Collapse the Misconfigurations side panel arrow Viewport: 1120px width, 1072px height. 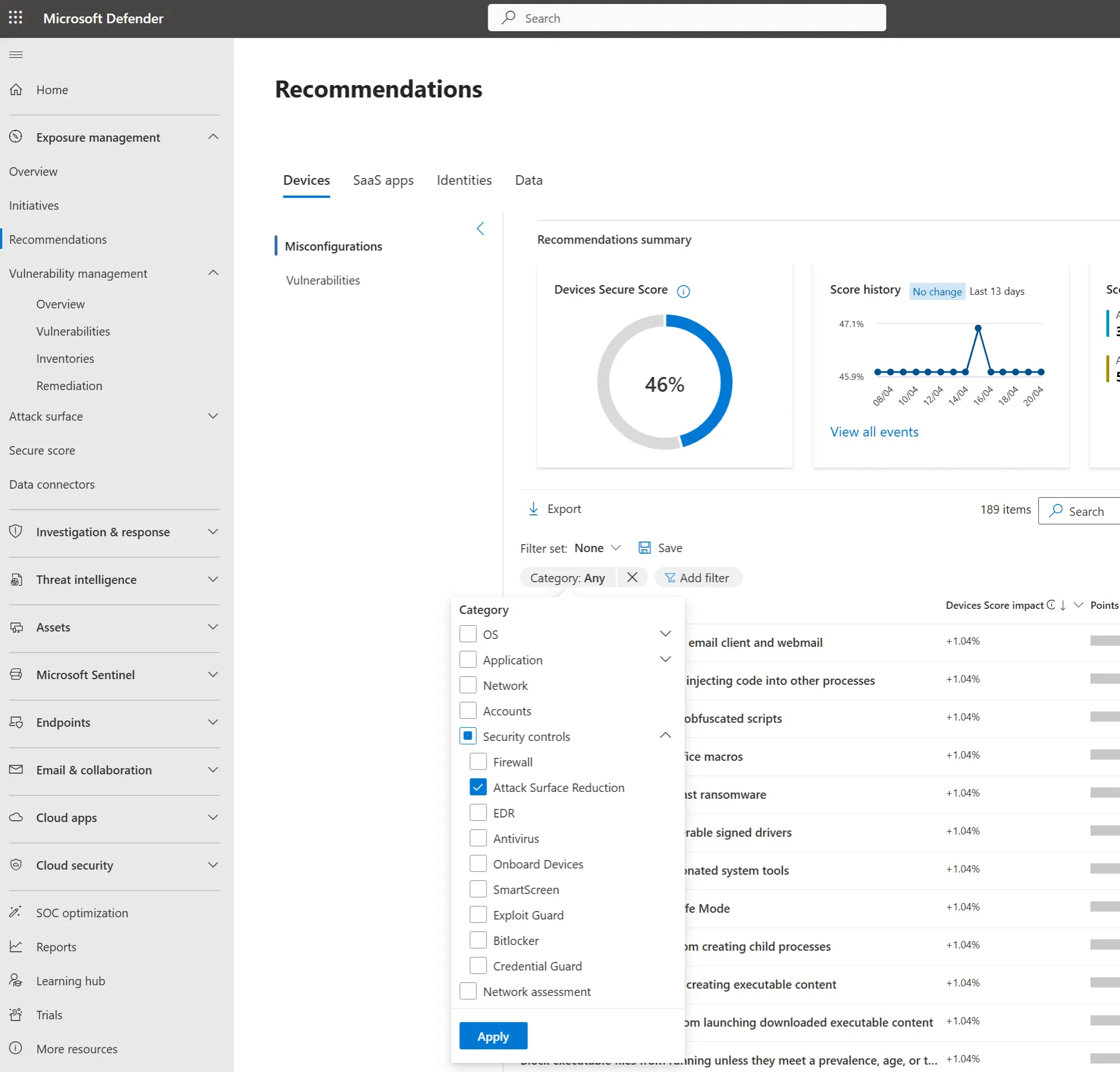480,228
